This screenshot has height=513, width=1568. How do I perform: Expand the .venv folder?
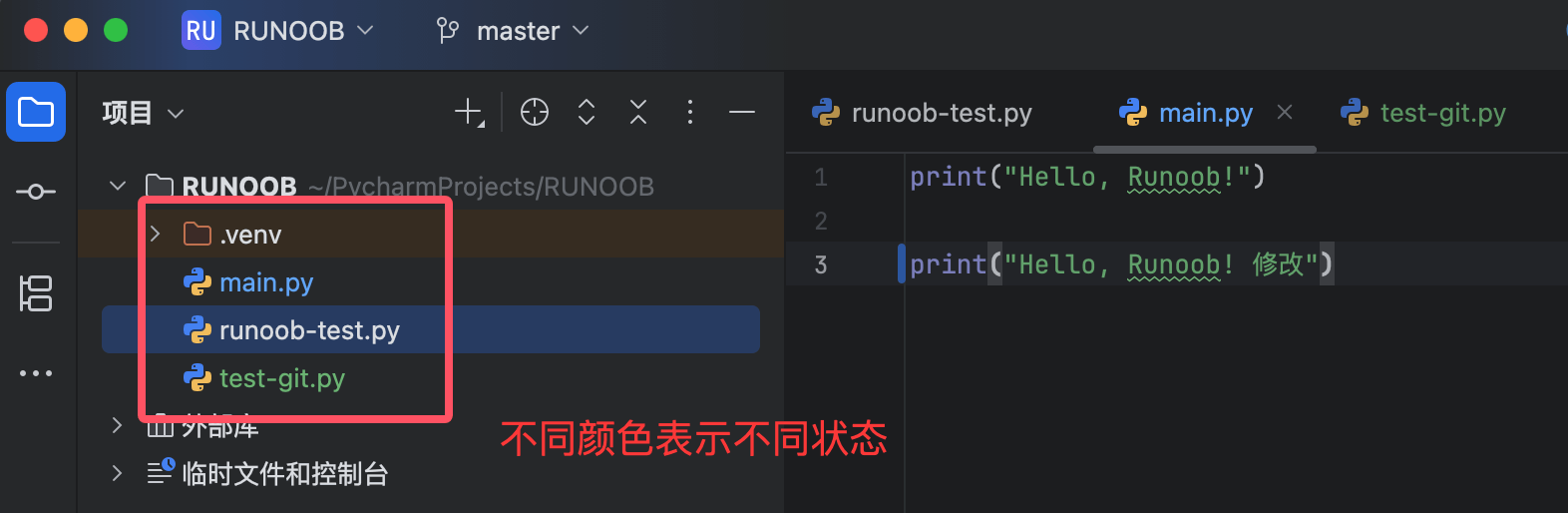click(x=156, y=235)
